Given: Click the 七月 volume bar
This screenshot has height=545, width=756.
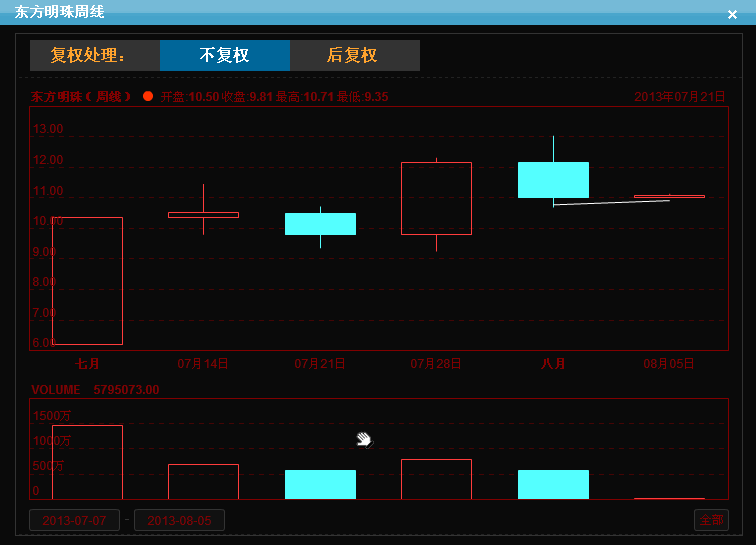Looking at the screenshot, I should click(87, 462).
